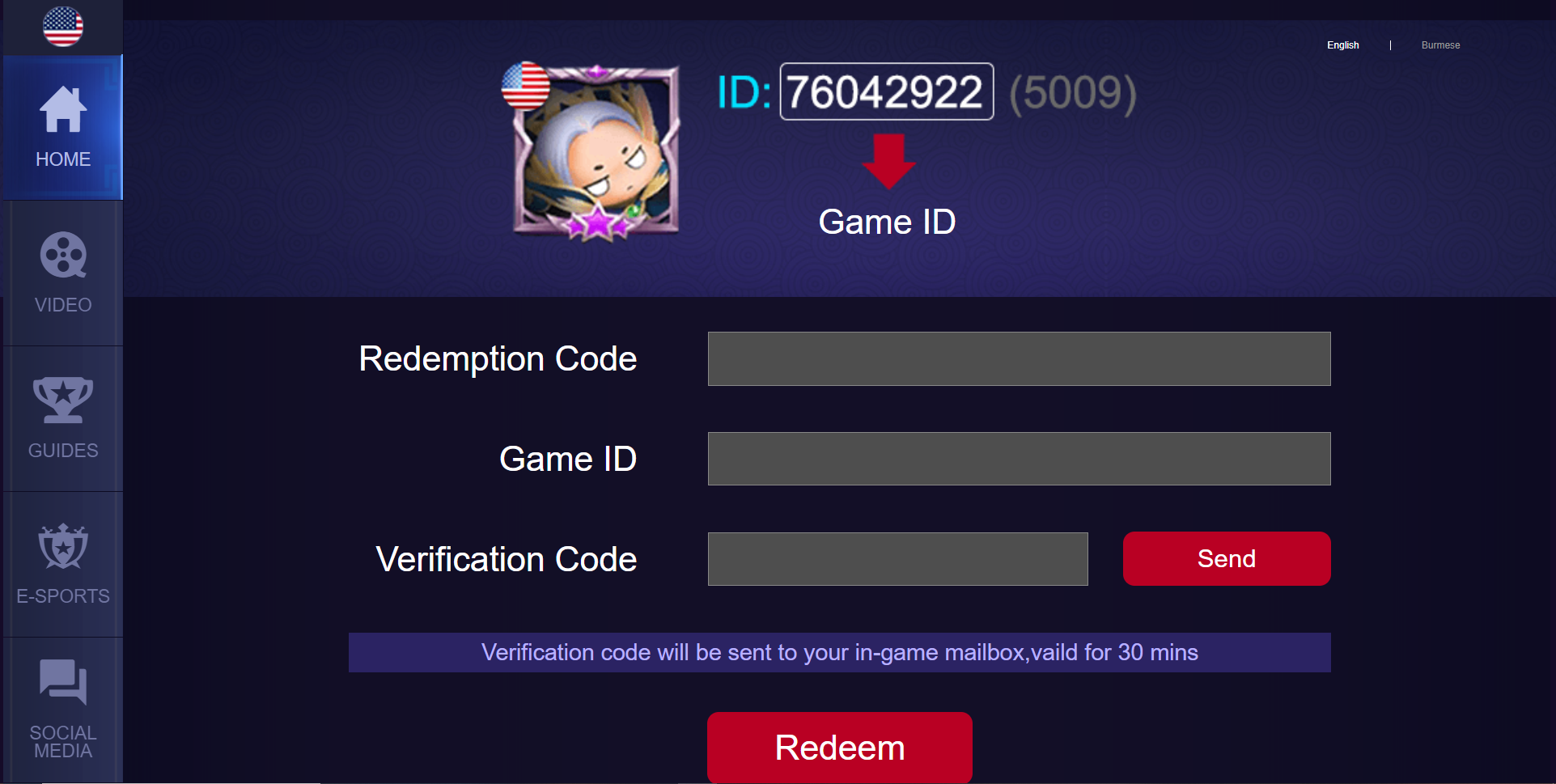Switch language to English

[x=1342, y=45]
